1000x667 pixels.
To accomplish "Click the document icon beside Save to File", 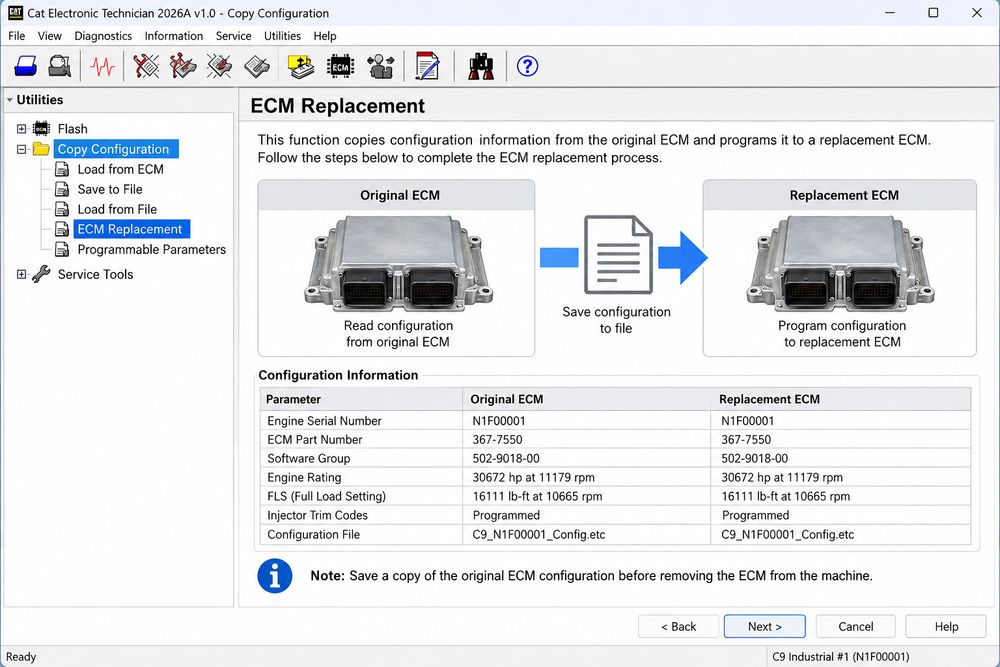I will point(62,189).
